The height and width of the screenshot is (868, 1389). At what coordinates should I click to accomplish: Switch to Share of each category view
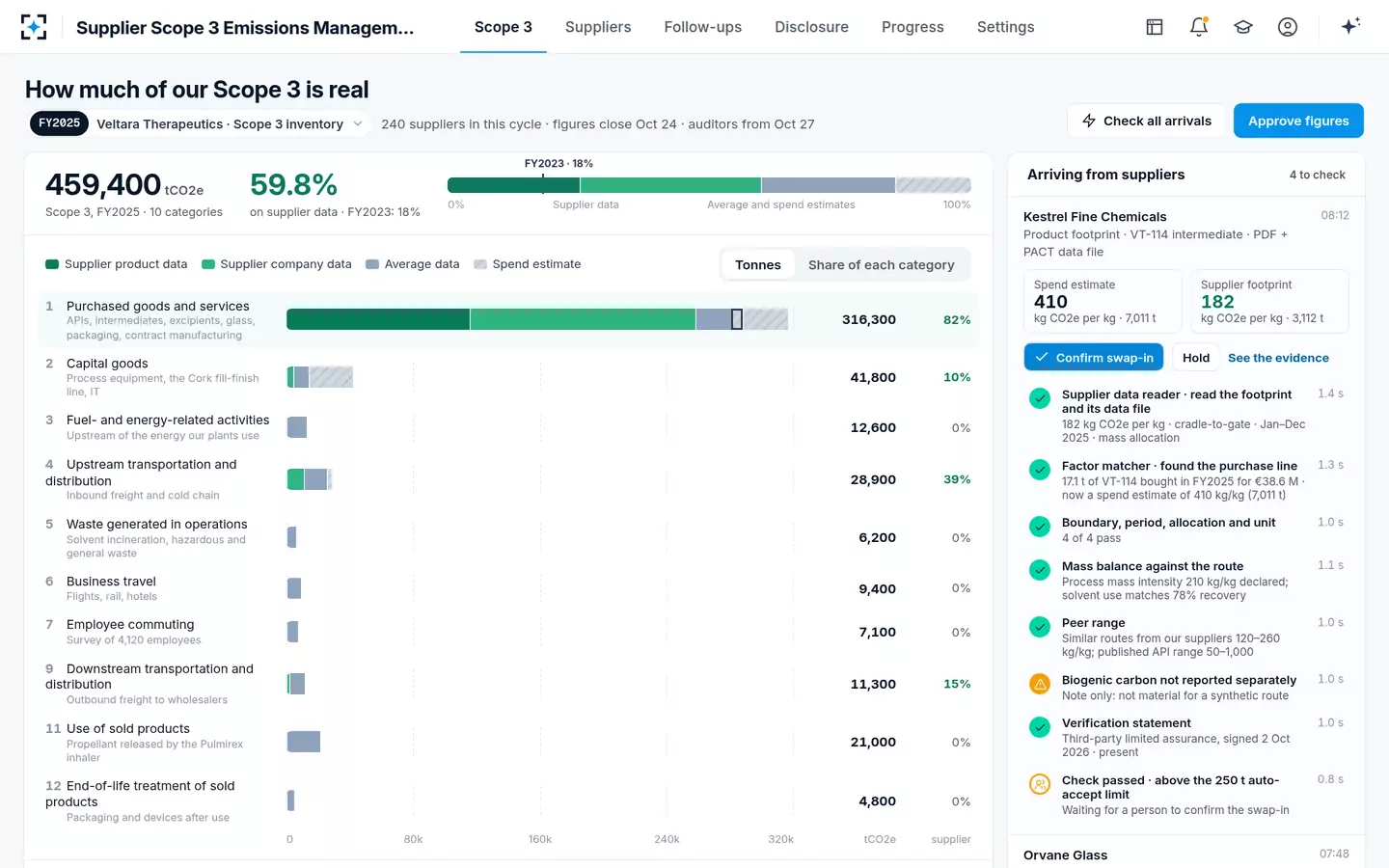882,264
